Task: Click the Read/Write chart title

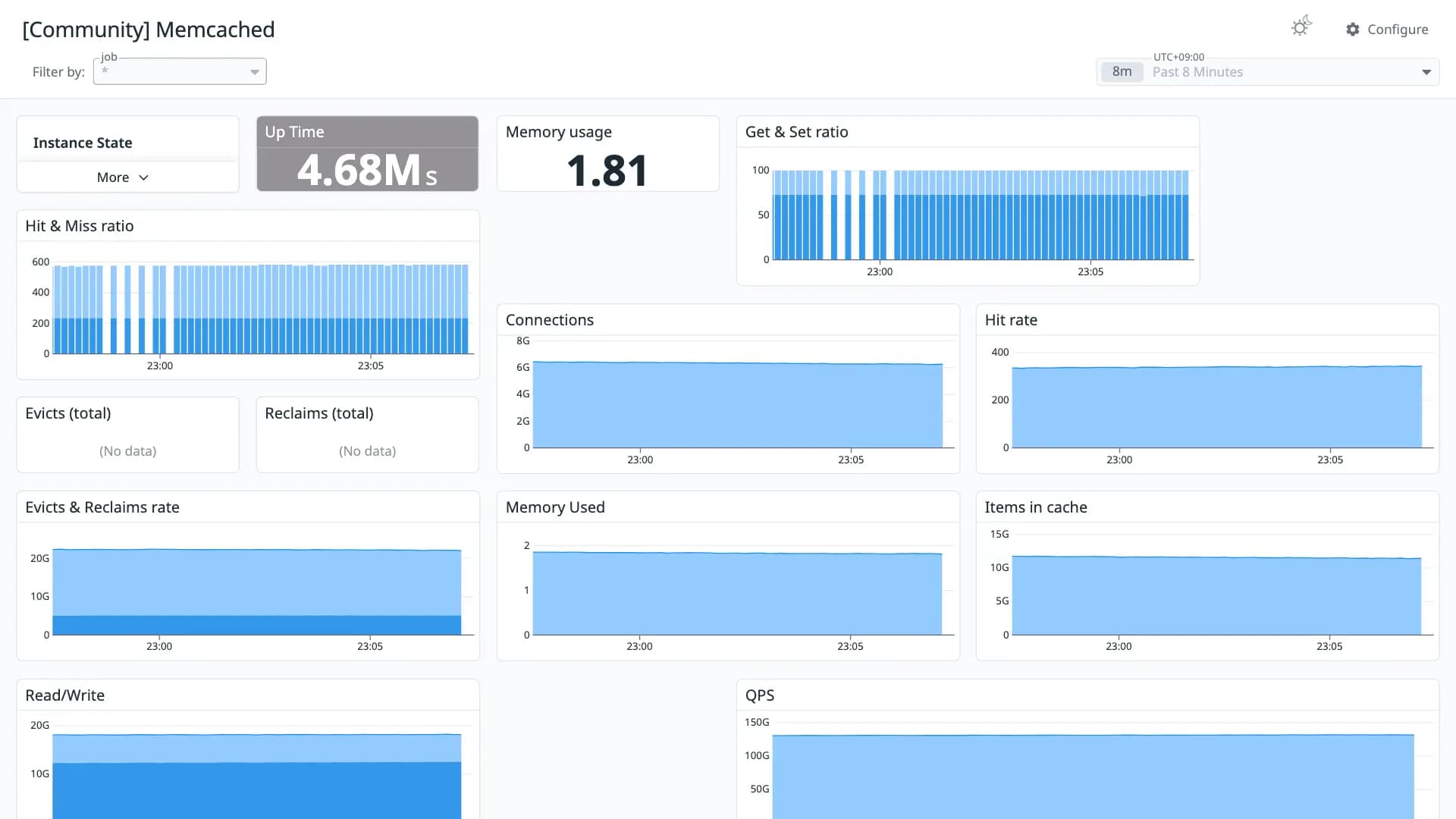Action: (65, 695)
